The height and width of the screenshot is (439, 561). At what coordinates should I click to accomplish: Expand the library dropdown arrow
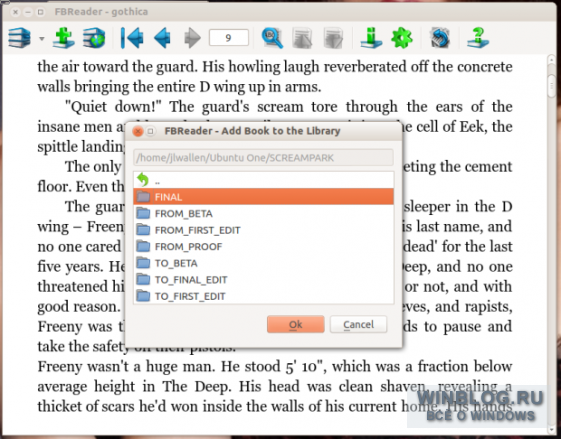(42, 38)
